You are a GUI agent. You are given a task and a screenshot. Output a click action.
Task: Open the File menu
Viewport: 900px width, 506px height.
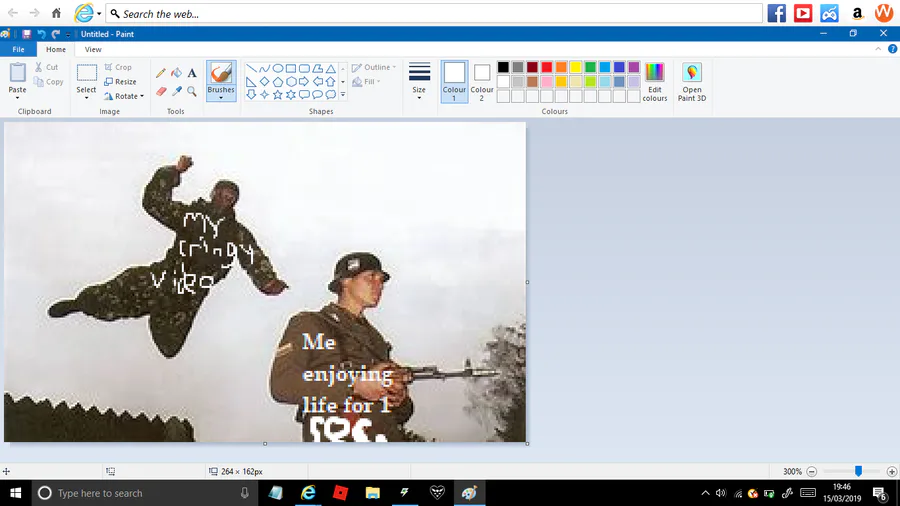[x=18, y=49]
